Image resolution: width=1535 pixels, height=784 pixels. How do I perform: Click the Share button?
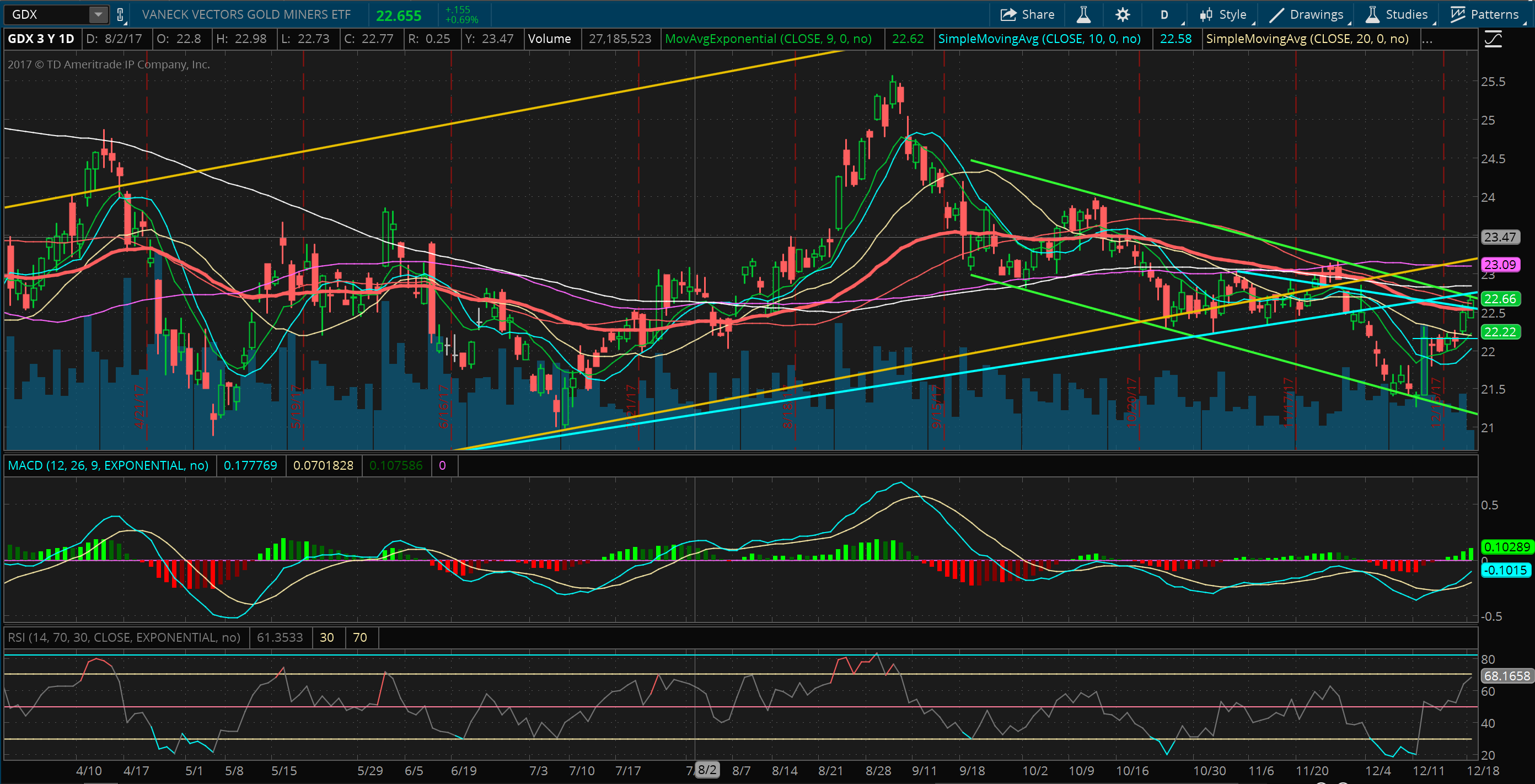pos(1027,14)
